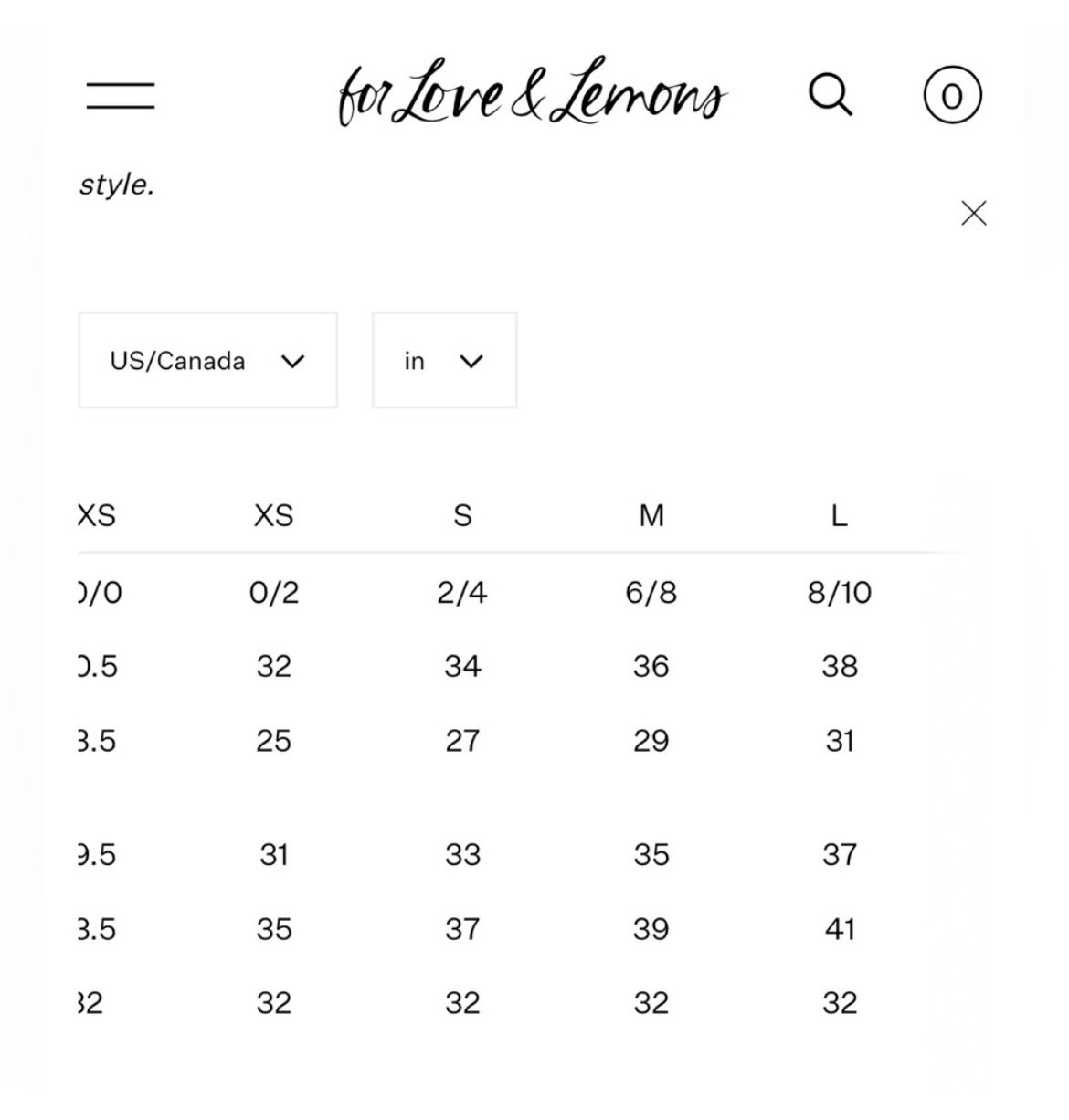Image resolution: width=1069 pixels, height=1120 pixels.
Task: Click the 2/4 size cell
Action: (x=462, y=593)
